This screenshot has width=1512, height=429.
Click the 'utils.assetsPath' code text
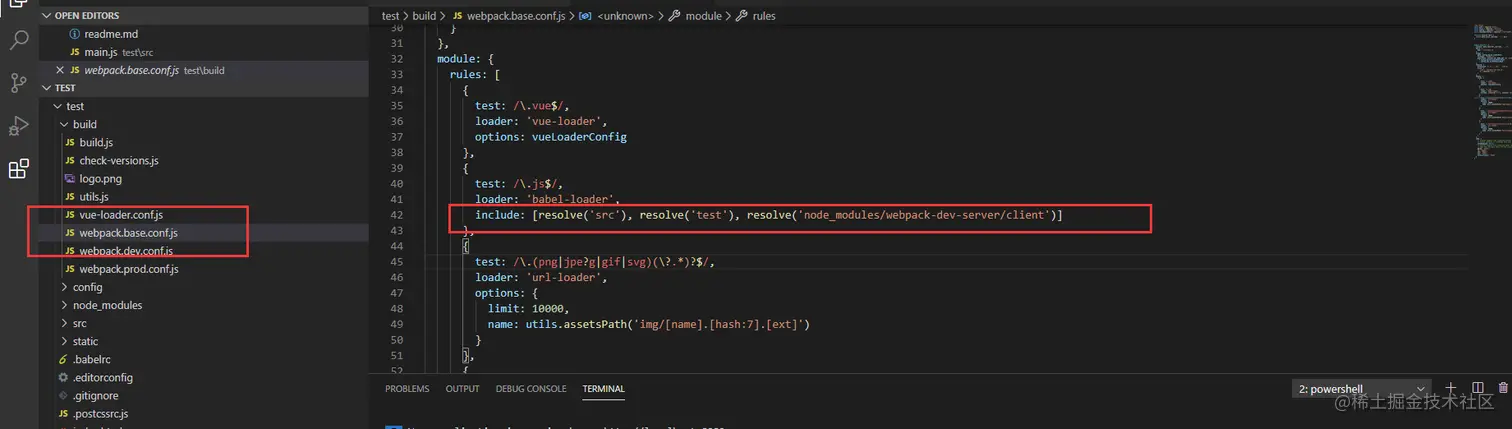578,324
